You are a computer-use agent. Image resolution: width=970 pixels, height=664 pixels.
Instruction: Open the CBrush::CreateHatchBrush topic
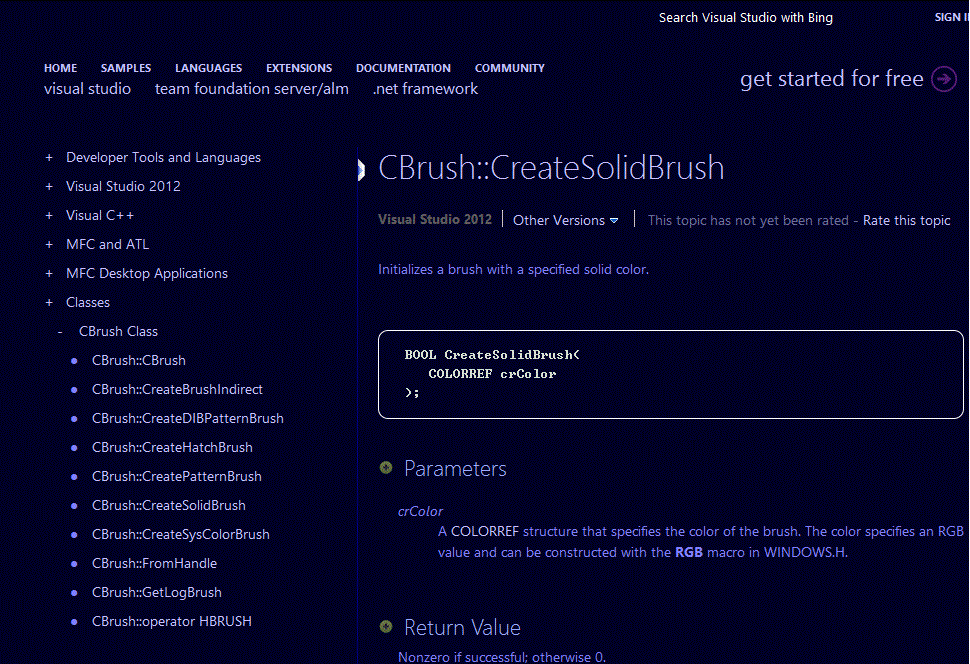[x=172, y=447]
